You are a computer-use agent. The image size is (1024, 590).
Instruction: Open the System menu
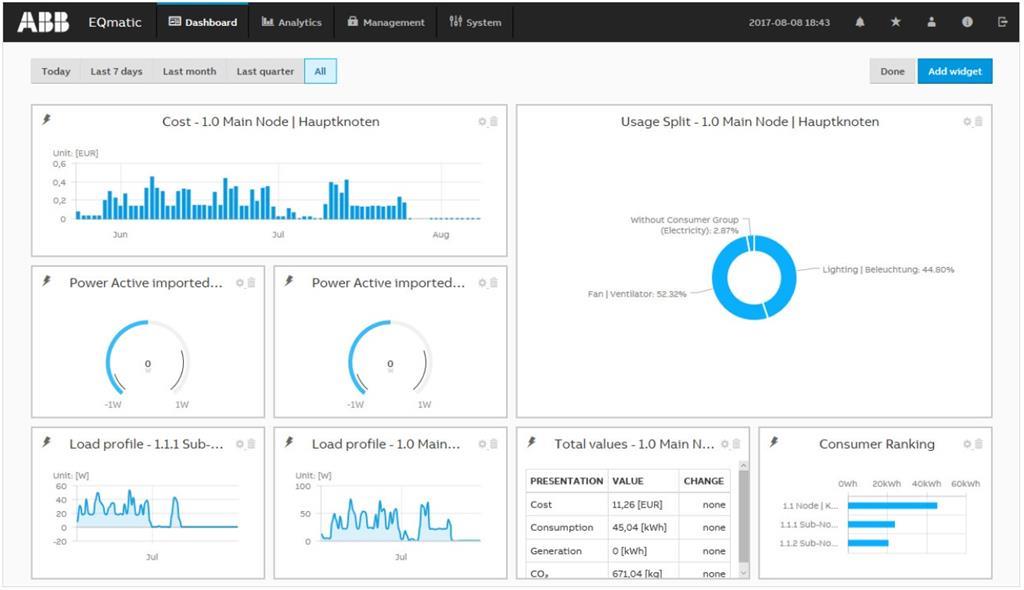(x=475, y=22)
